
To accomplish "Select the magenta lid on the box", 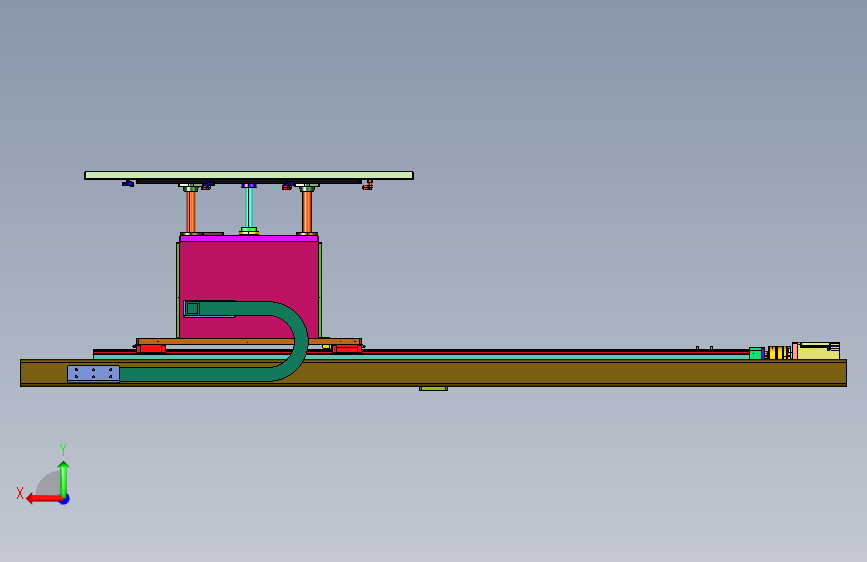I will [249, 238].
